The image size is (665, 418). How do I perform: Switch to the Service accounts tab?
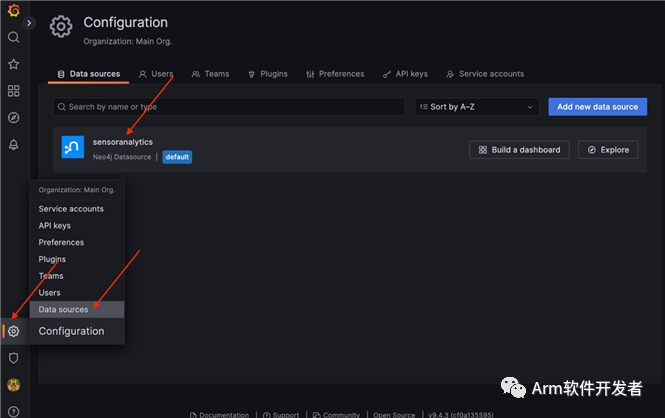tap(485, 74)
